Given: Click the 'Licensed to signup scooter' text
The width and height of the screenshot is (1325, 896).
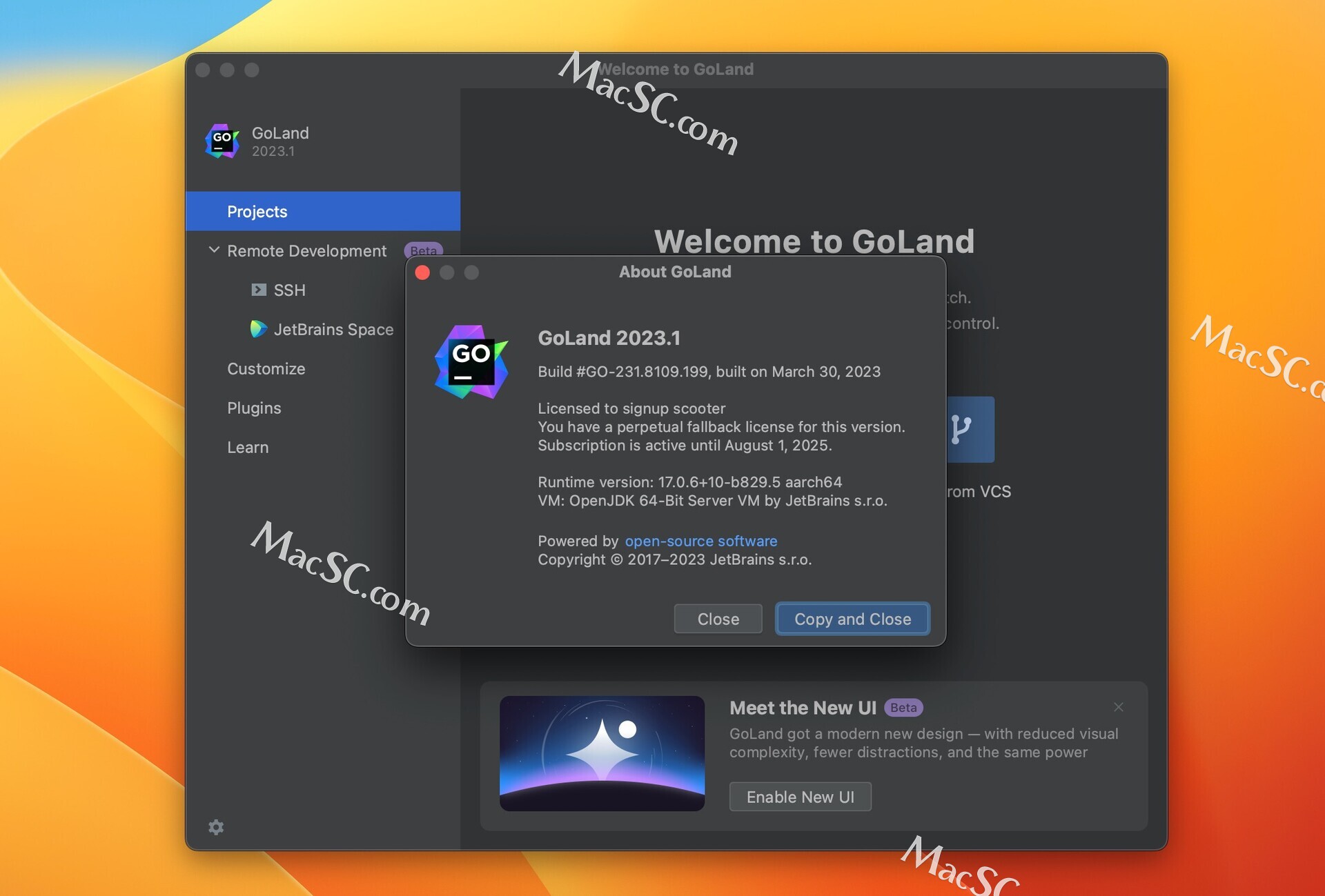Looking at the screenshot, I should pyautogui.click(x=631, y=408).
